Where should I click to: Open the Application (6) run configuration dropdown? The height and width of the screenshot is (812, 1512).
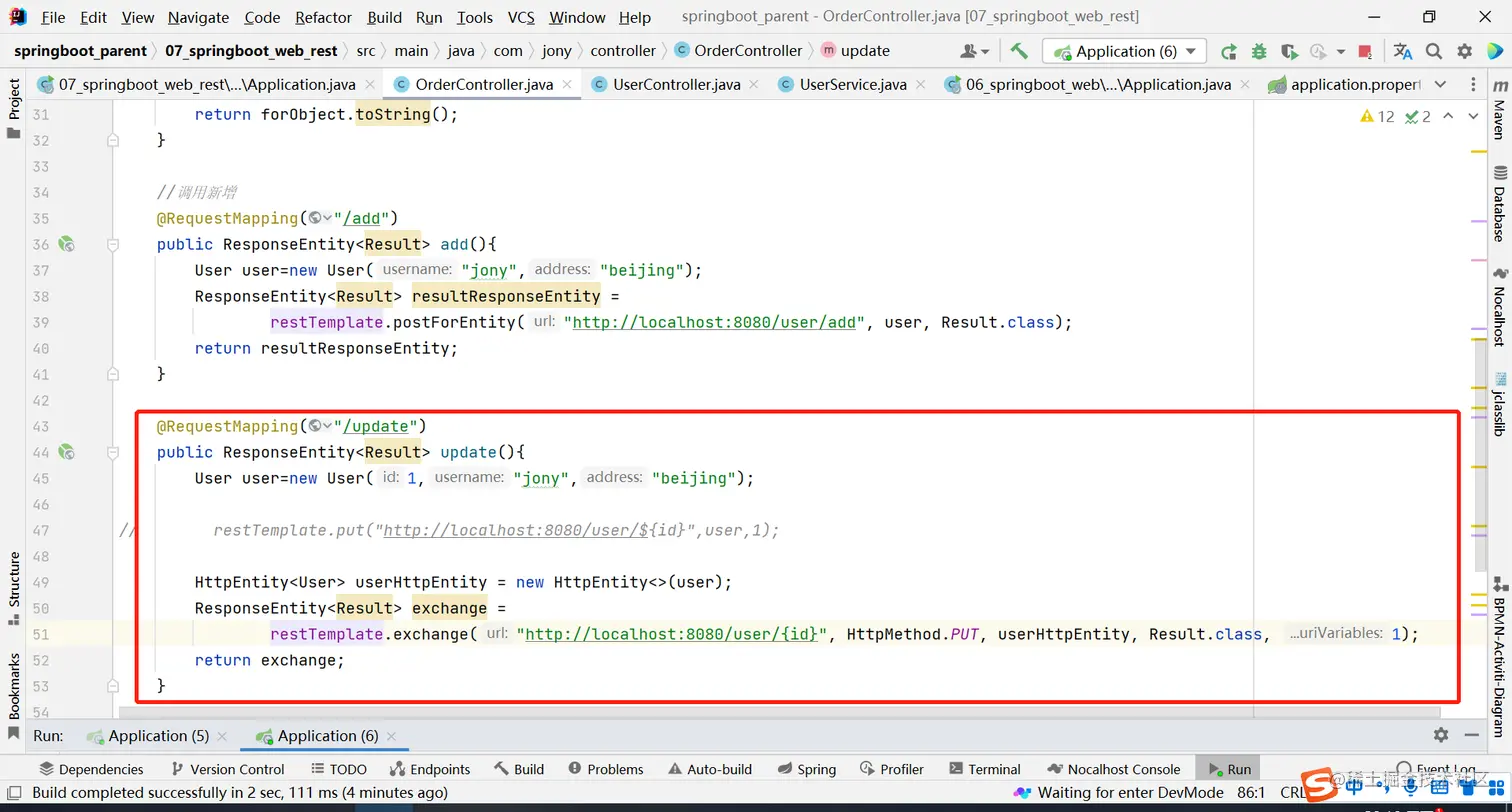tap(1124, 51)
